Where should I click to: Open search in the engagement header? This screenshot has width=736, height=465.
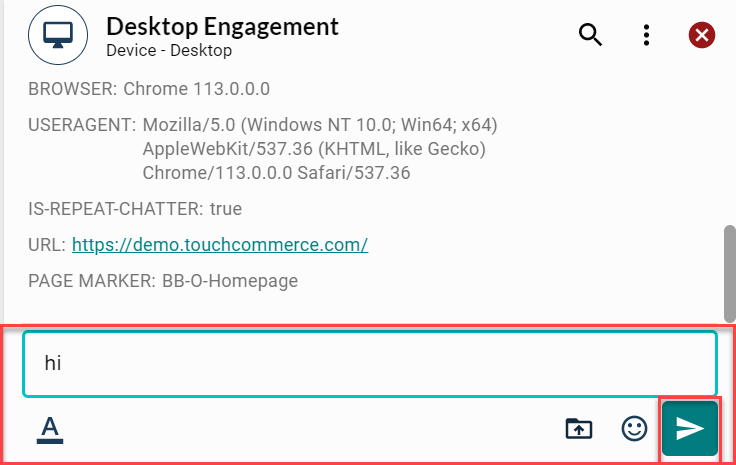tap(591, 36)
